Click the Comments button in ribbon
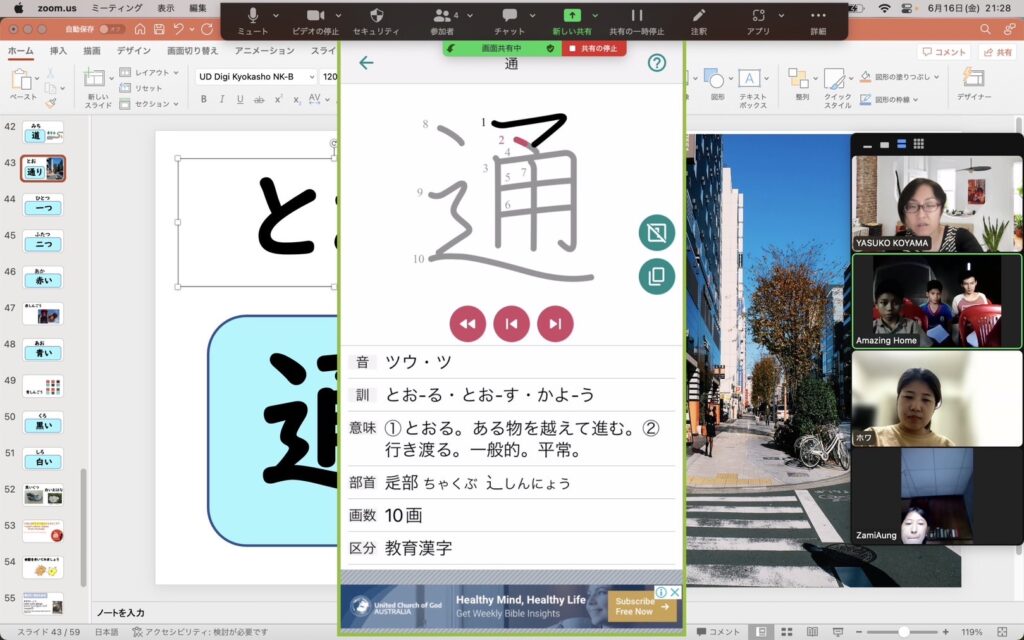The height and width of the screenshot is (640, 1024). click(x=944, y=52)
